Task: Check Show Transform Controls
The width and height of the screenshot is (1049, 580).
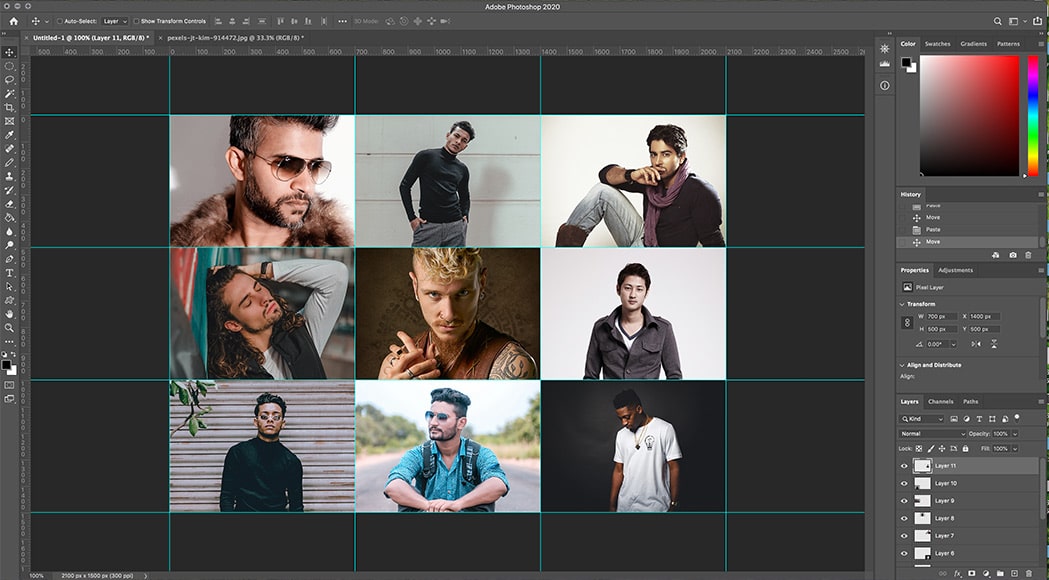Action: [139, 20]
